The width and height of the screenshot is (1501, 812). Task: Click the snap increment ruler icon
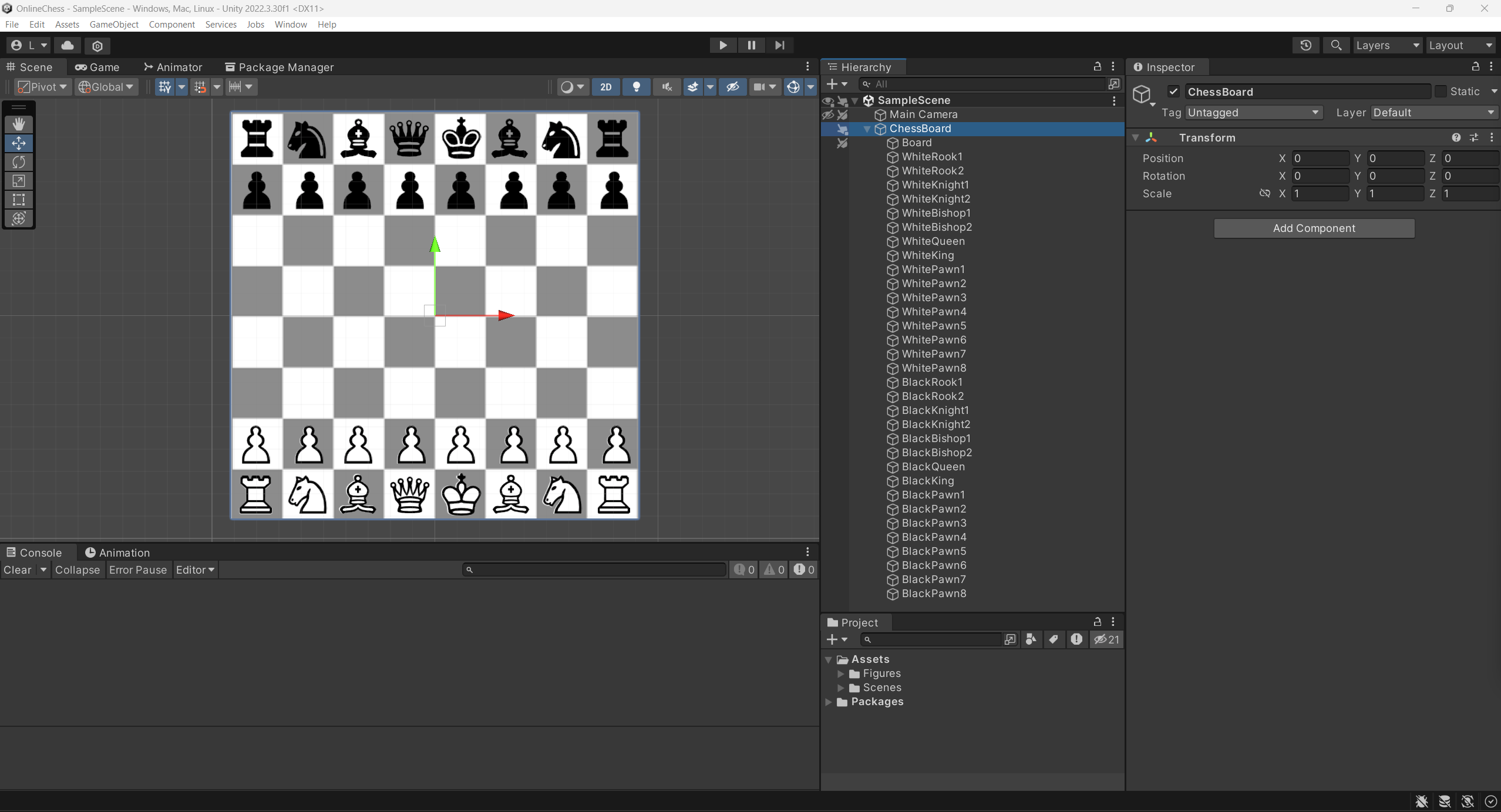(235, 87)
